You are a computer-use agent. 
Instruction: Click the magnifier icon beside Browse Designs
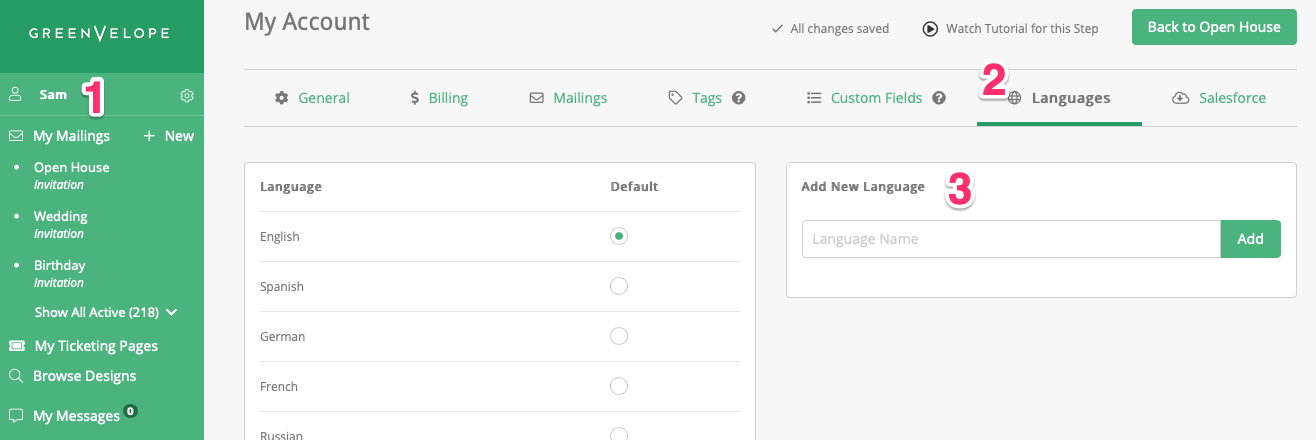tap(15, 376)
